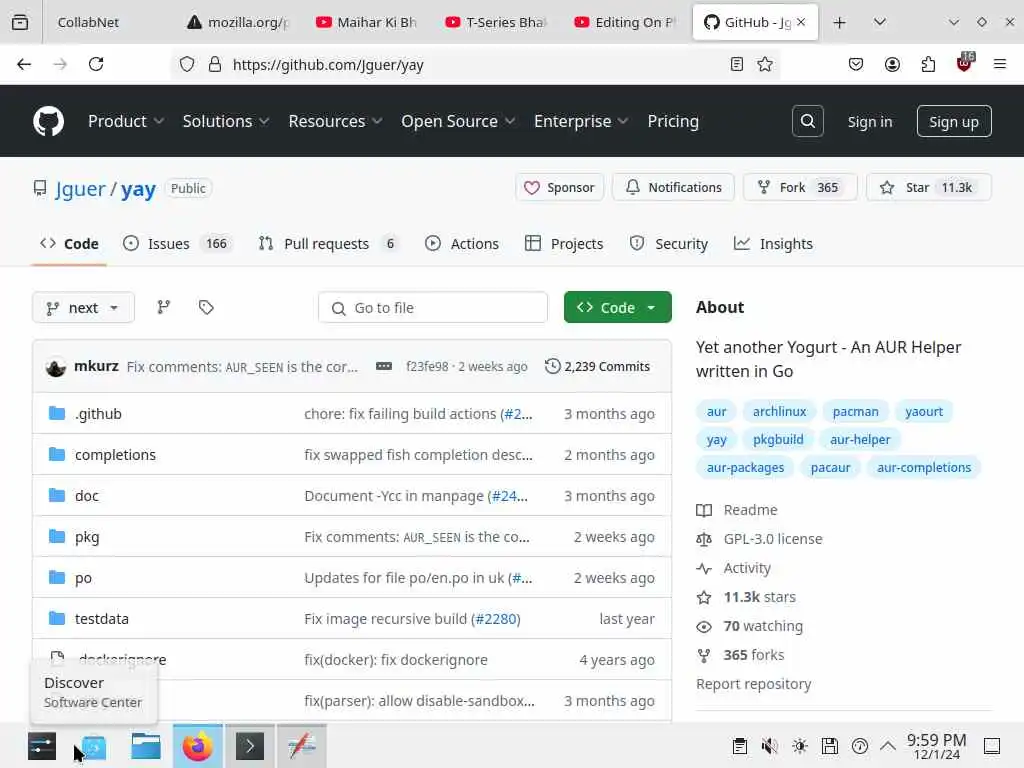Open the Insights tab

(x=773, y=244)
